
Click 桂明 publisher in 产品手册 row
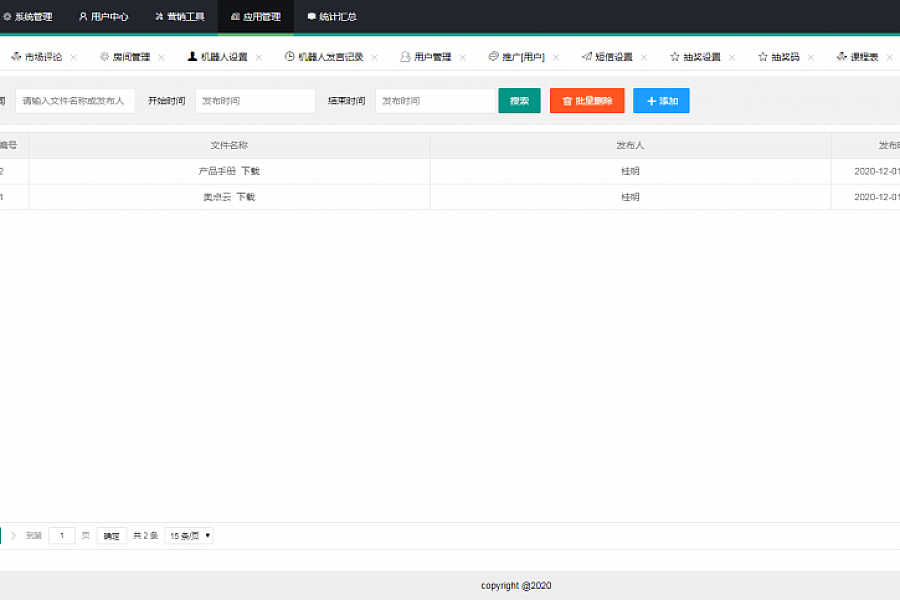coord(630,171)
